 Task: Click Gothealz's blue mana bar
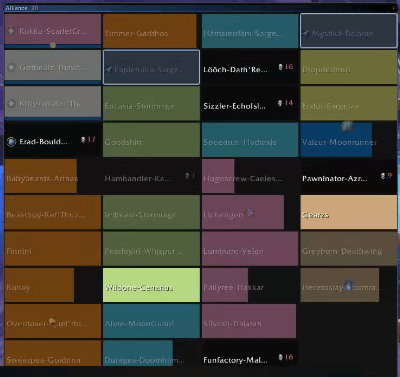tap(53, 82)
